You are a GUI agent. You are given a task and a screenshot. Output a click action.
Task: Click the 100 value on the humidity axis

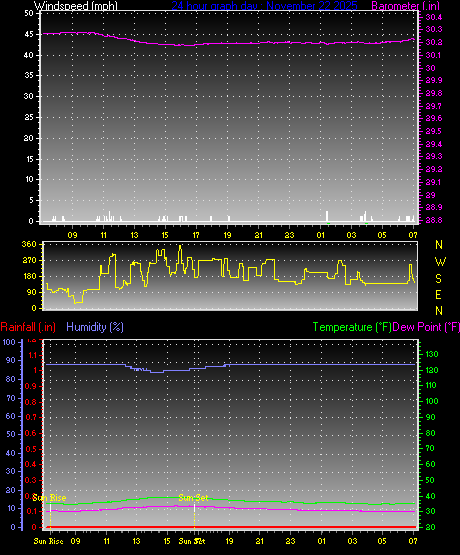click(9, 342)
